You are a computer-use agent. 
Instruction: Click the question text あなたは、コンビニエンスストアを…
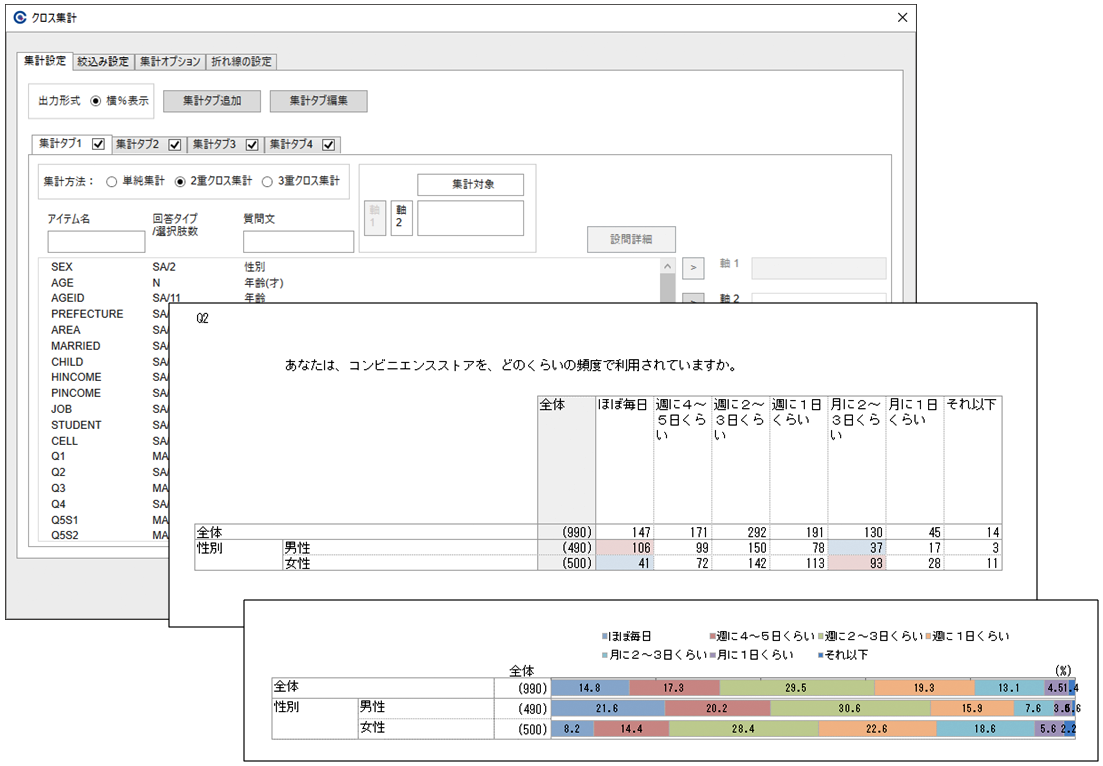pyautogui.click(x=511, y=366)
